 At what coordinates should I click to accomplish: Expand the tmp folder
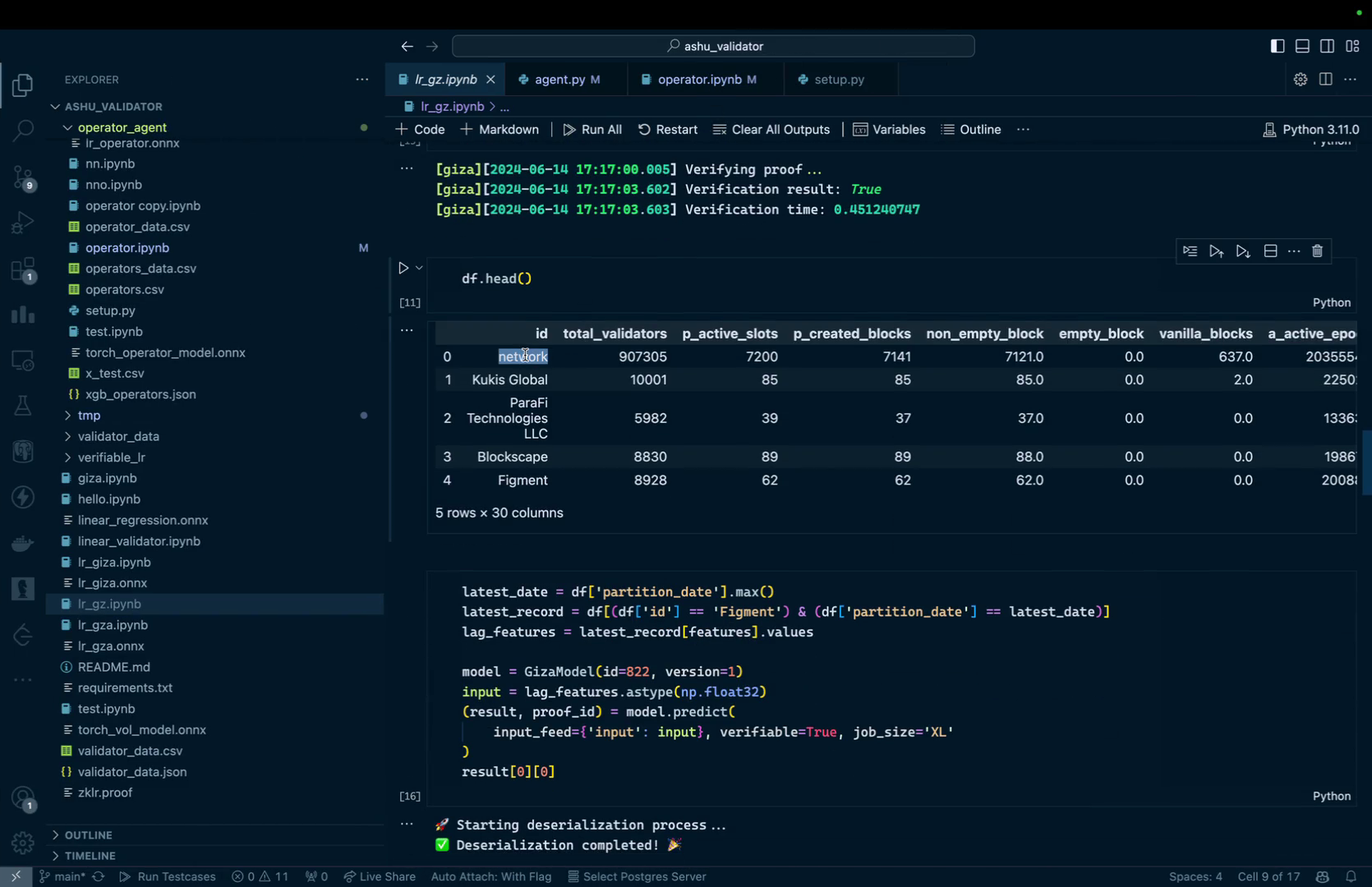[x=89, y=416]
